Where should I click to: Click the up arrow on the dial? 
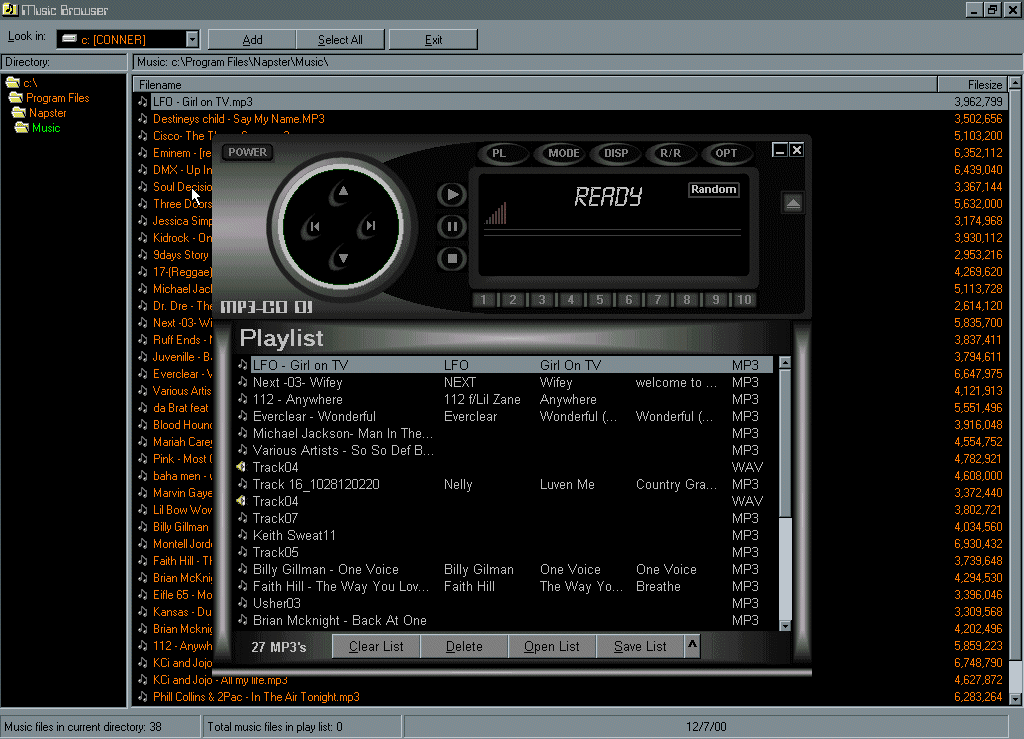(x=342, y=192)
